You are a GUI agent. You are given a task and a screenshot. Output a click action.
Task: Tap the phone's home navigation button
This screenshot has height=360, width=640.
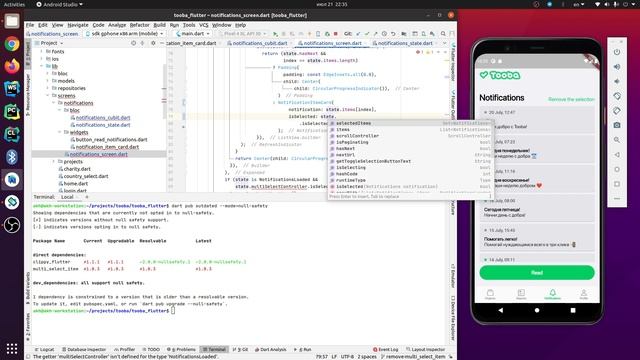[537, 310]
